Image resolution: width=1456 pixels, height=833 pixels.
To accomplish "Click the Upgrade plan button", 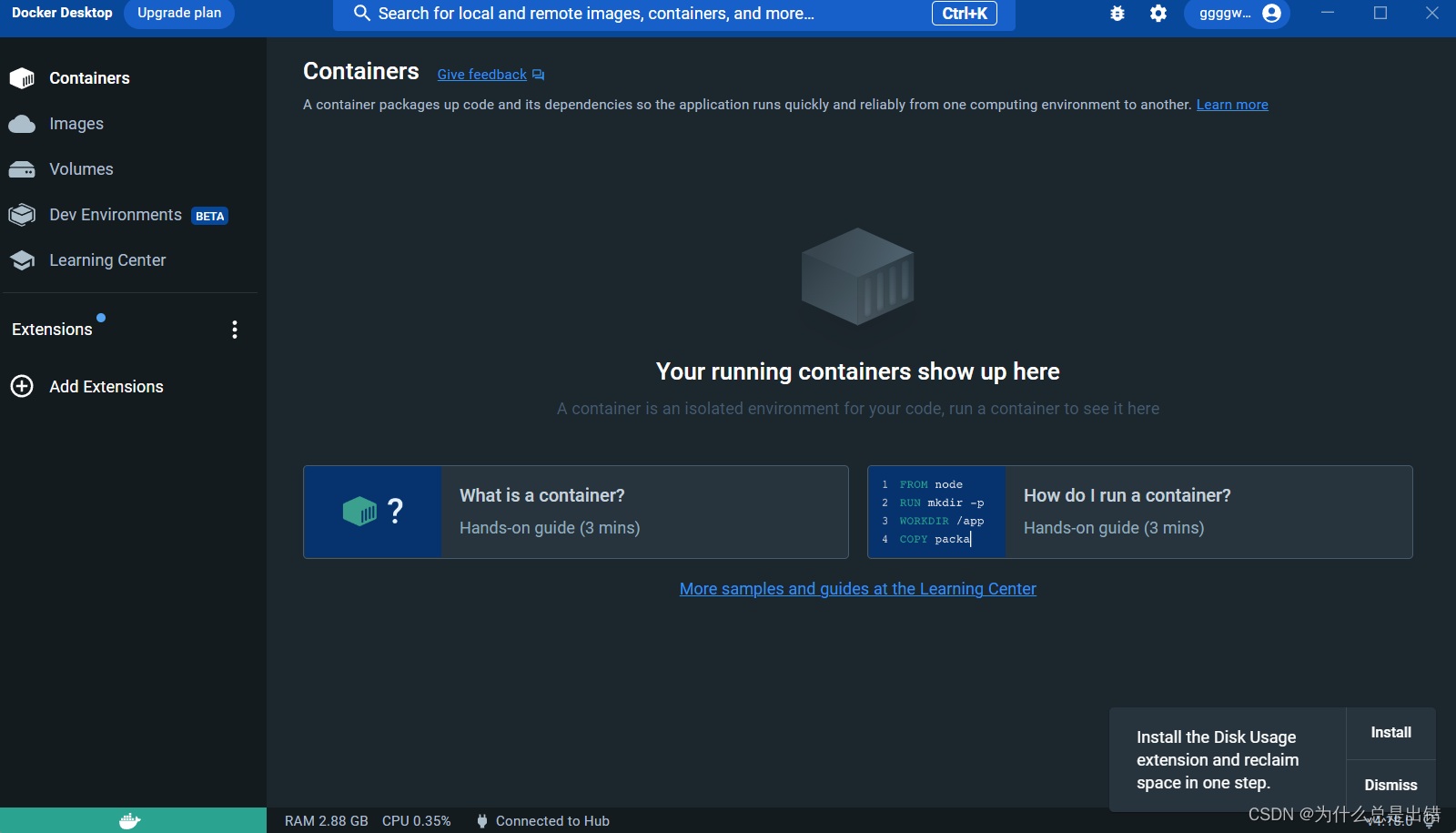I will pos(179,13).
